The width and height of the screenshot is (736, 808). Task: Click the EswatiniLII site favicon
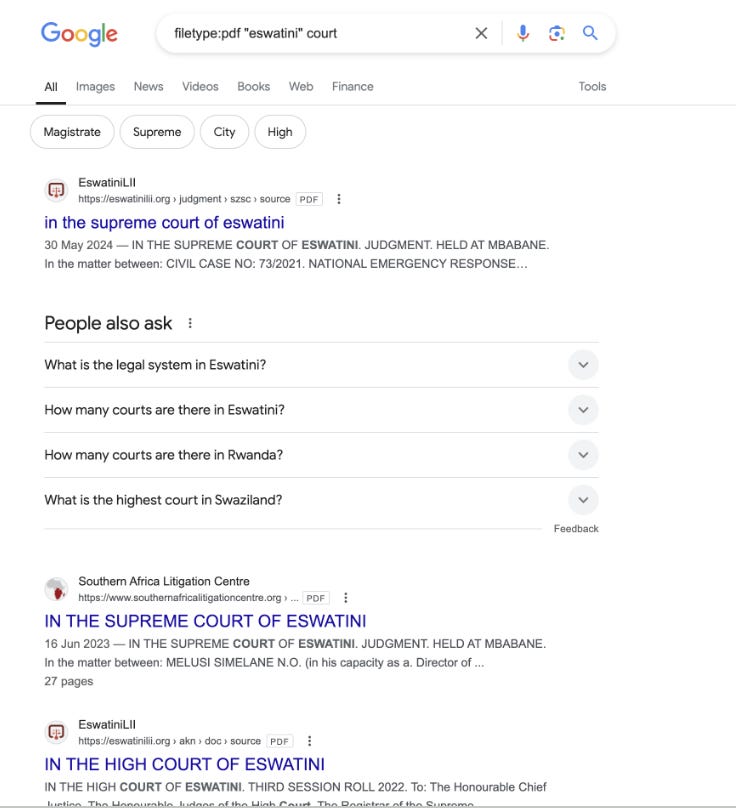53,190
